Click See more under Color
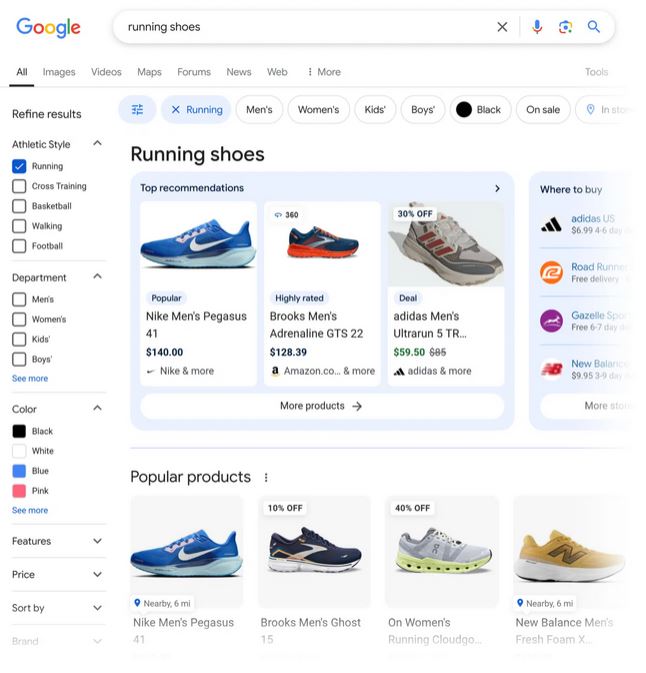646x673 pixels. coord(30,510)
